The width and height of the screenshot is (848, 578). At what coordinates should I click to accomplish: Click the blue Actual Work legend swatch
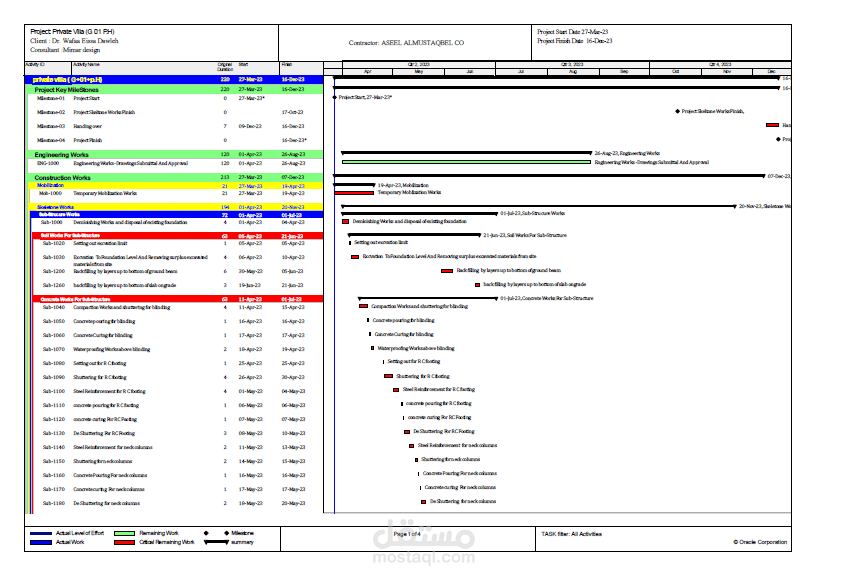(x=41, y=542)
